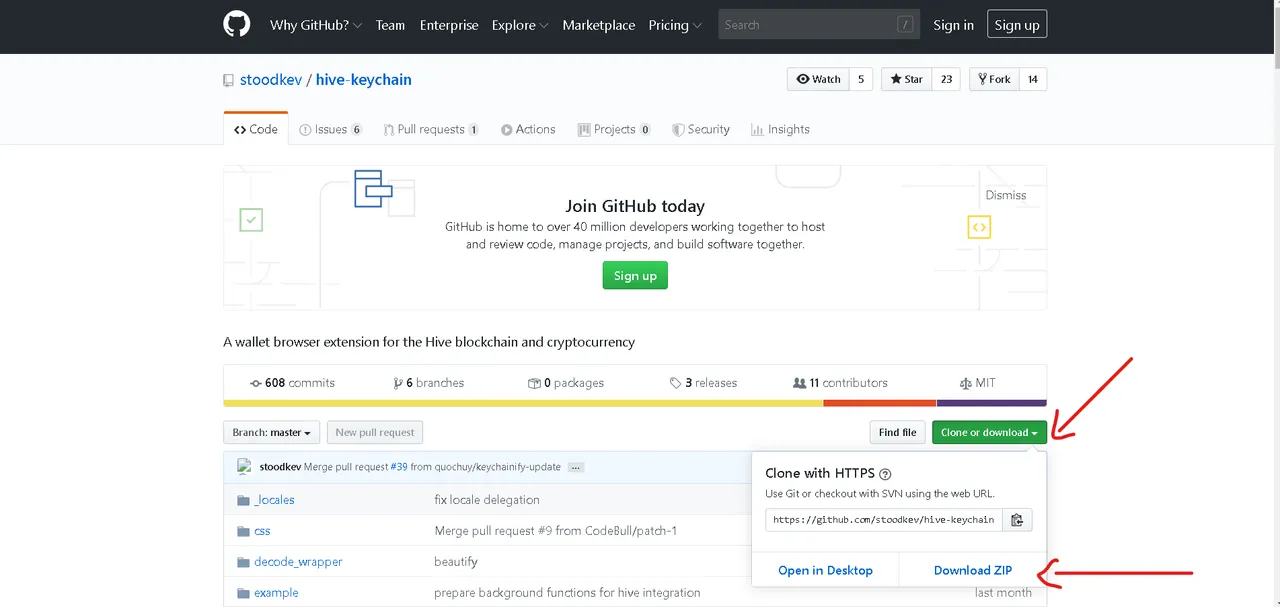Click Sign in in header
Image resolution: width=1280 pixels, height=607 pixels.
[953, 25]
